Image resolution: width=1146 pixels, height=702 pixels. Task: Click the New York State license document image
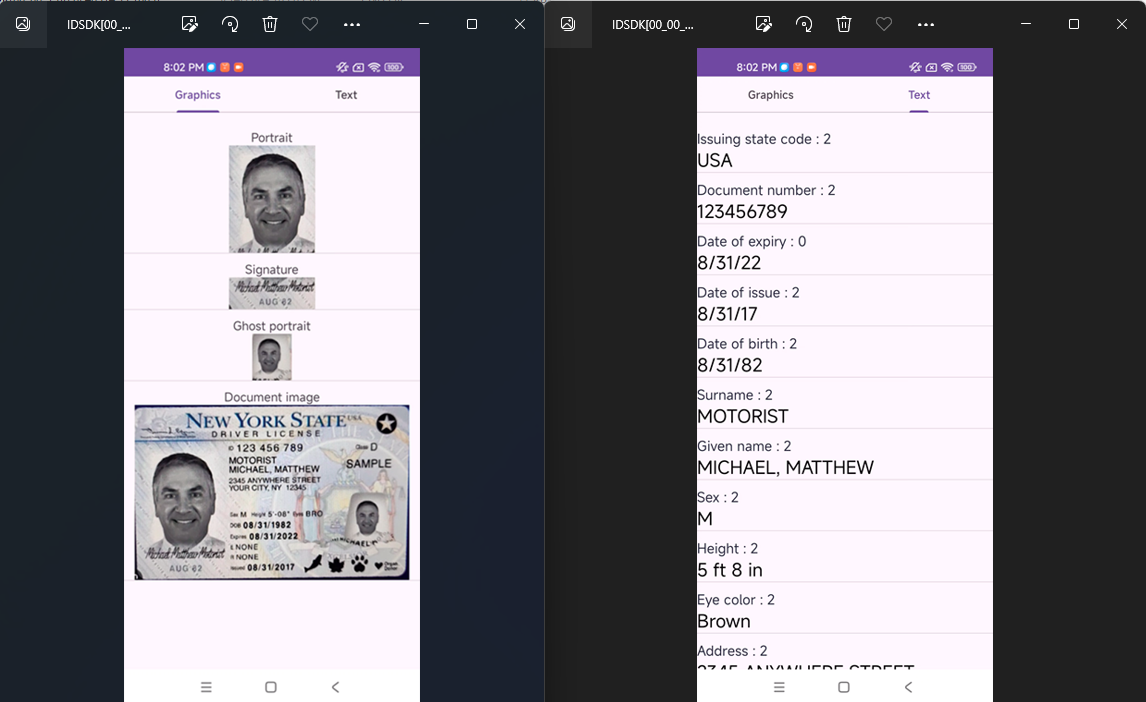point(271,491)
